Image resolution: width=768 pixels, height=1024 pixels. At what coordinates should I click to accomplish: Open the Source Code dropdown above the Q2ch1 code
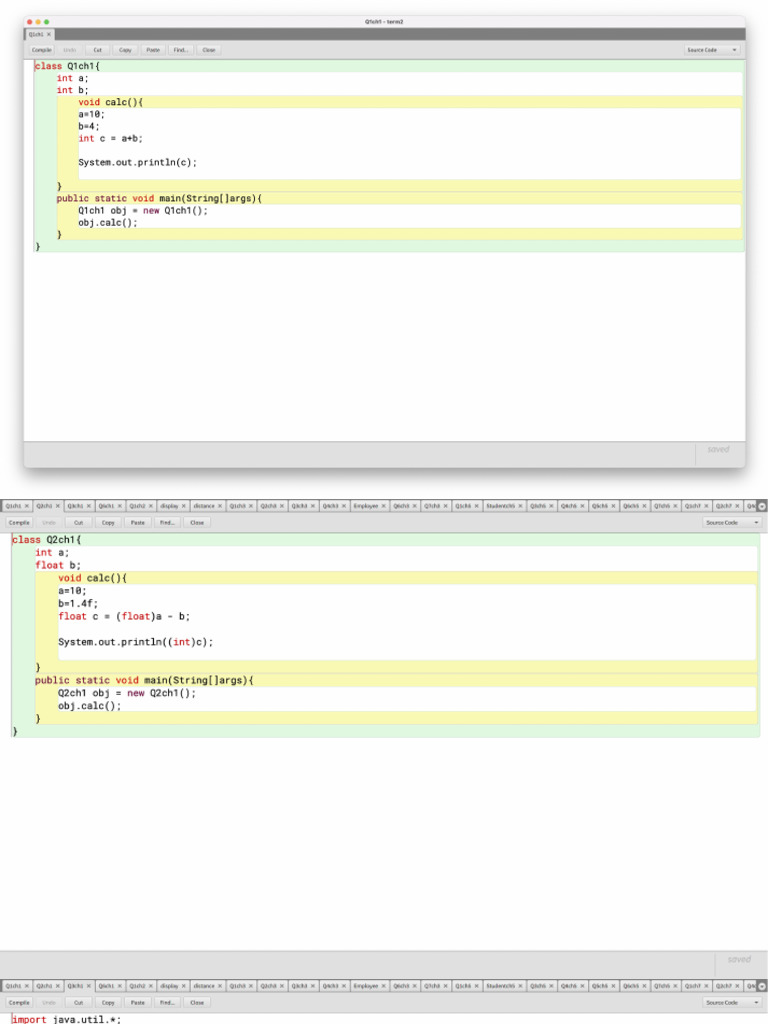tap(732, 522)
